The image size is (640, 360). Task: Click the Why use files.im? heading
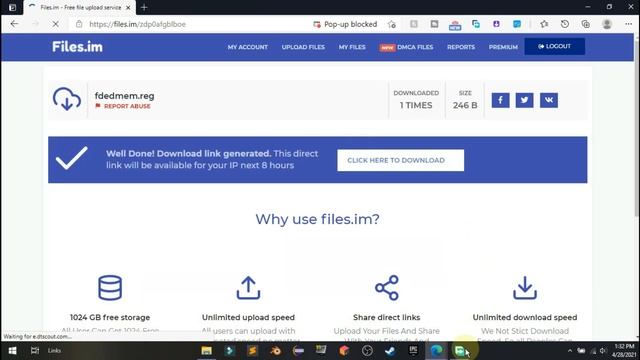318,219
